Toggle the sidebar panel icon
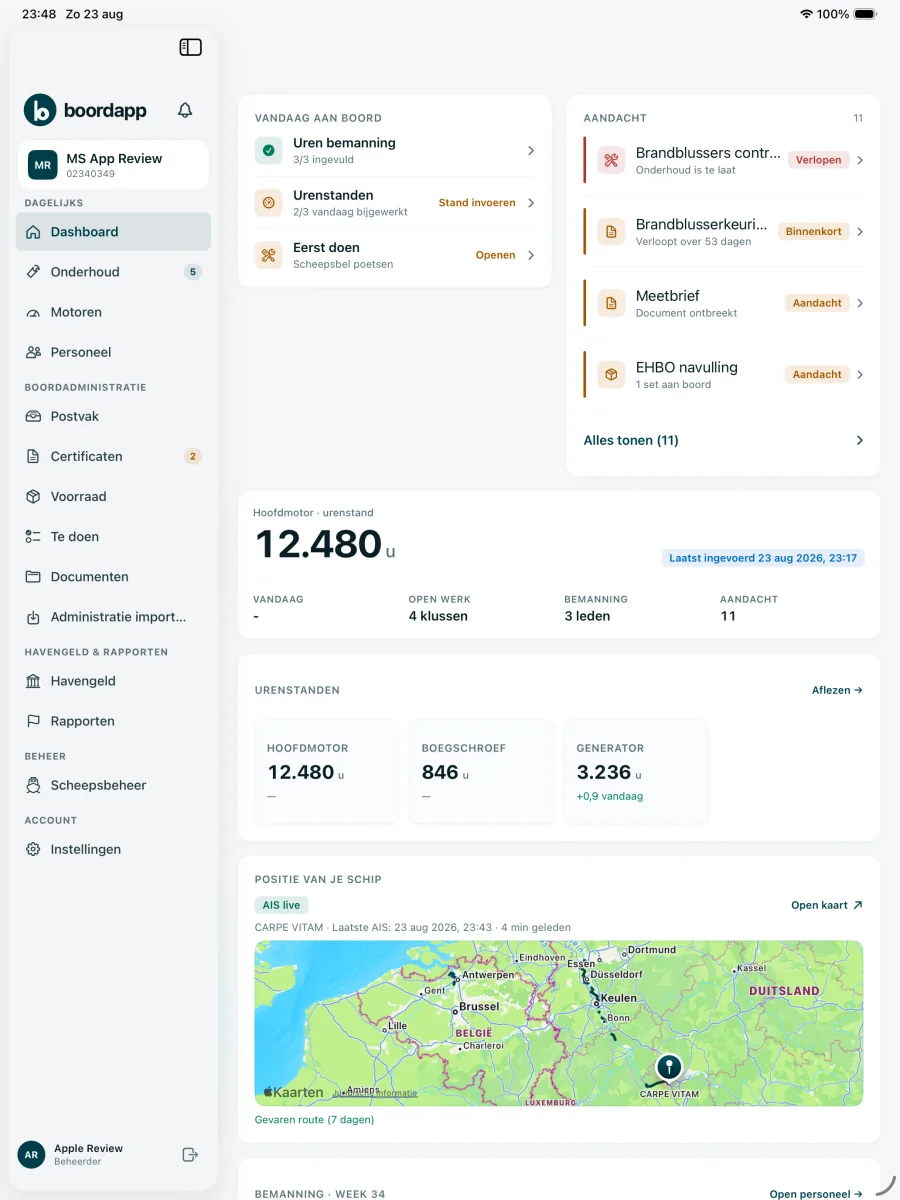 [x=190, y=47]
